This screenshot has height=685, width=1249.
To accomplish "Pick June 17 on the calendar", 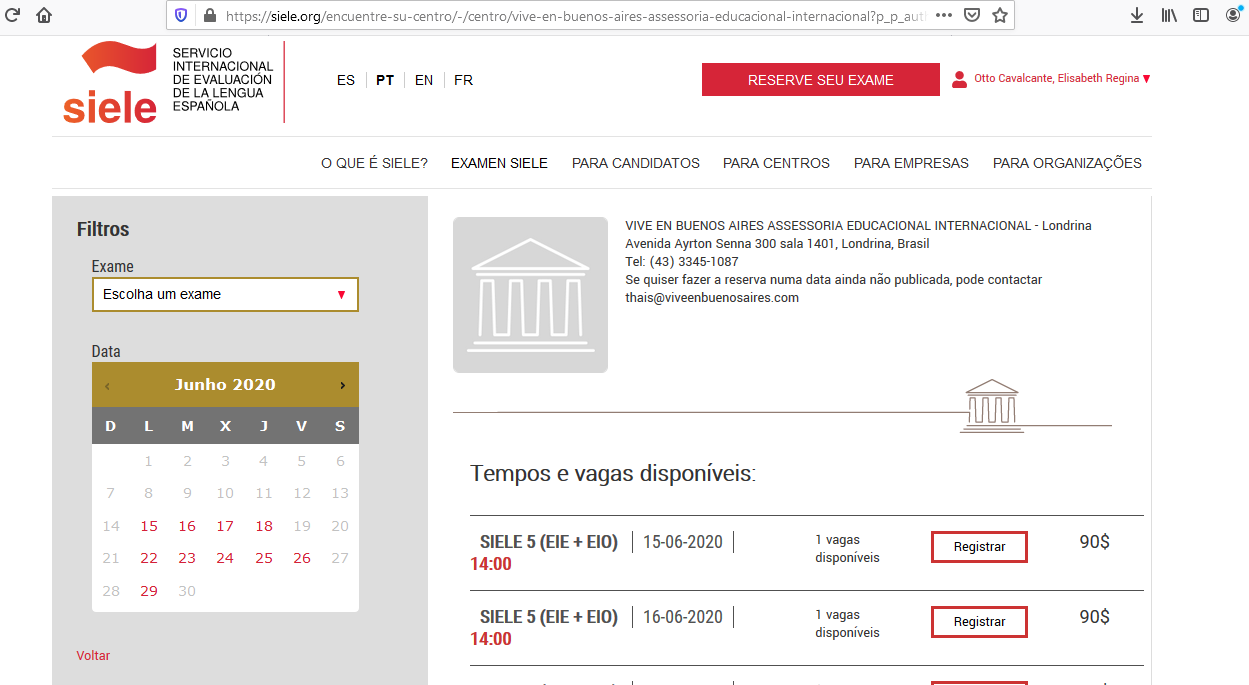I will tap(225, 526).
